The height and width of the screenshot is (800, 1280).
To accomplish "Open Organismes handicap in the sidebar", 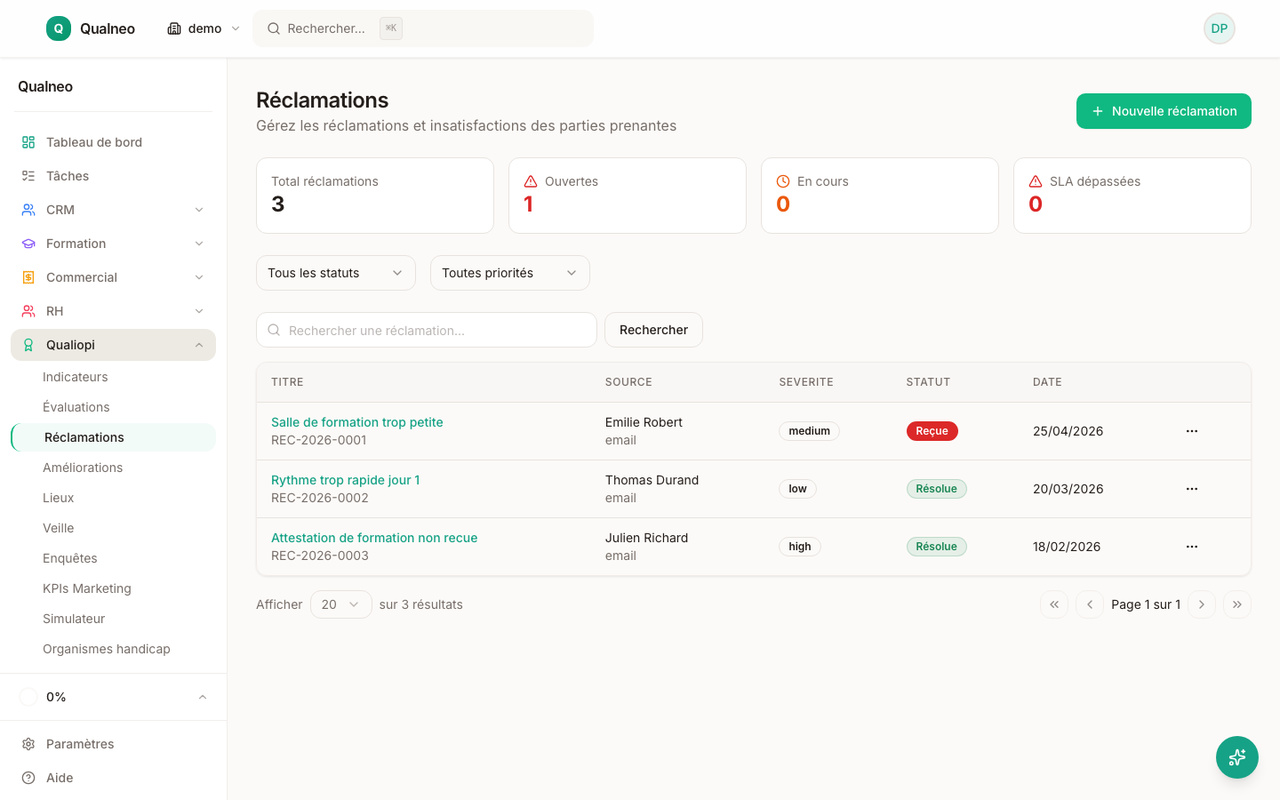I will 106,649.
